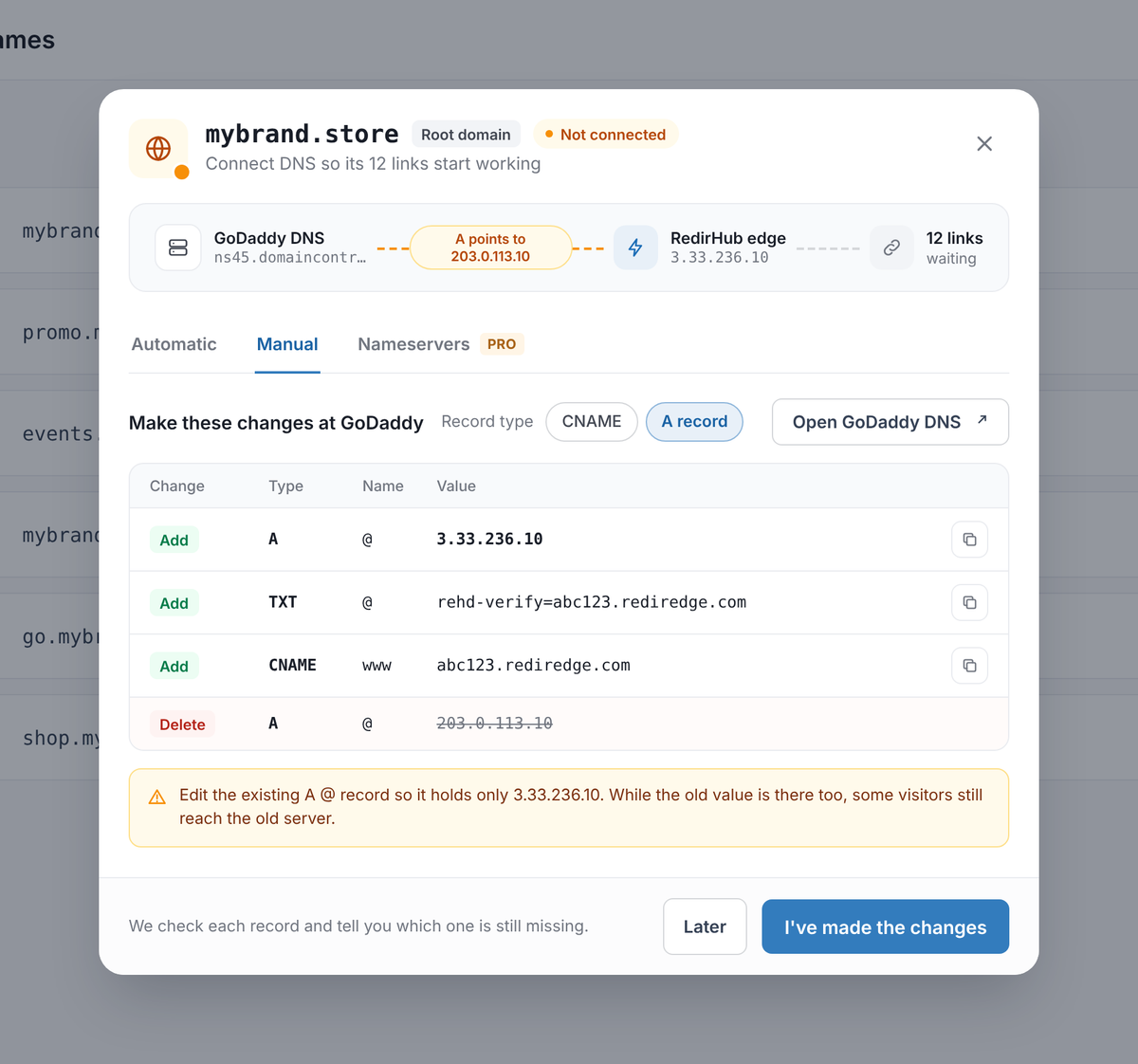Viewport: 1138px width, 1064px height.
Task: Click the TXT type cell
Action: [x=283, y=602]
